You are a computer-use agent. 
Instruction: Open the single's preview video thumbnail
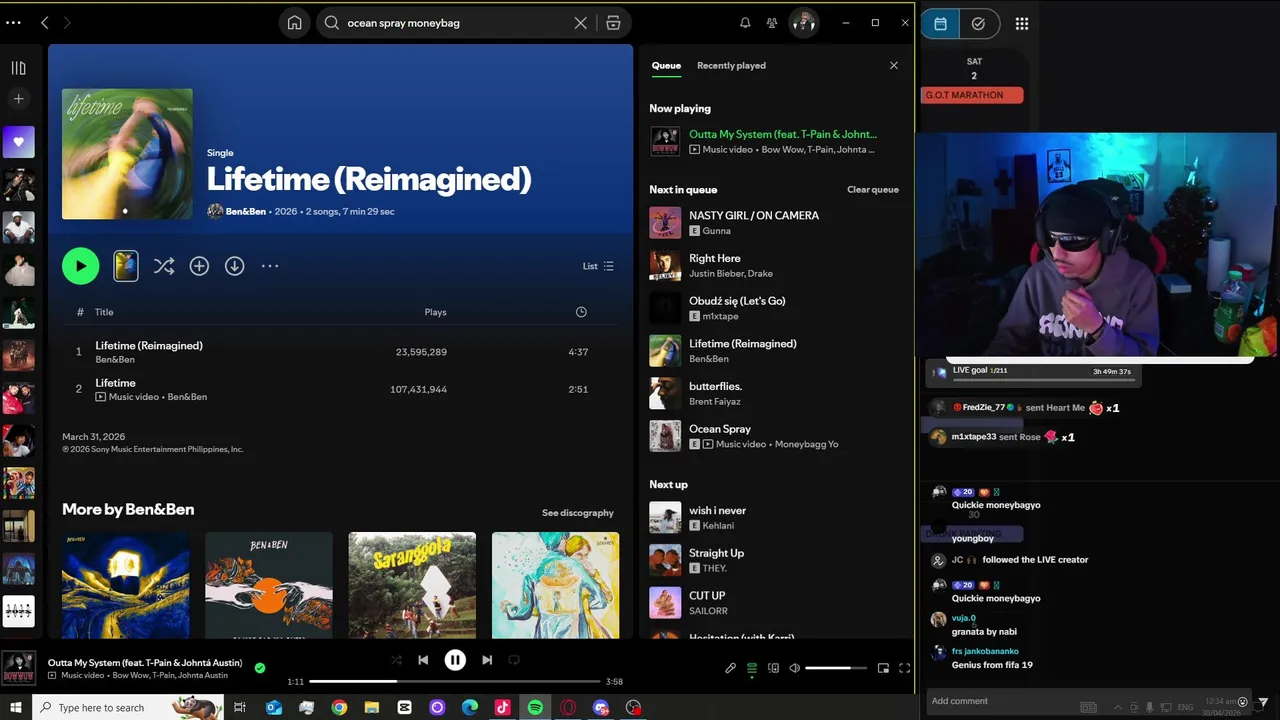(x=125, y=266)
